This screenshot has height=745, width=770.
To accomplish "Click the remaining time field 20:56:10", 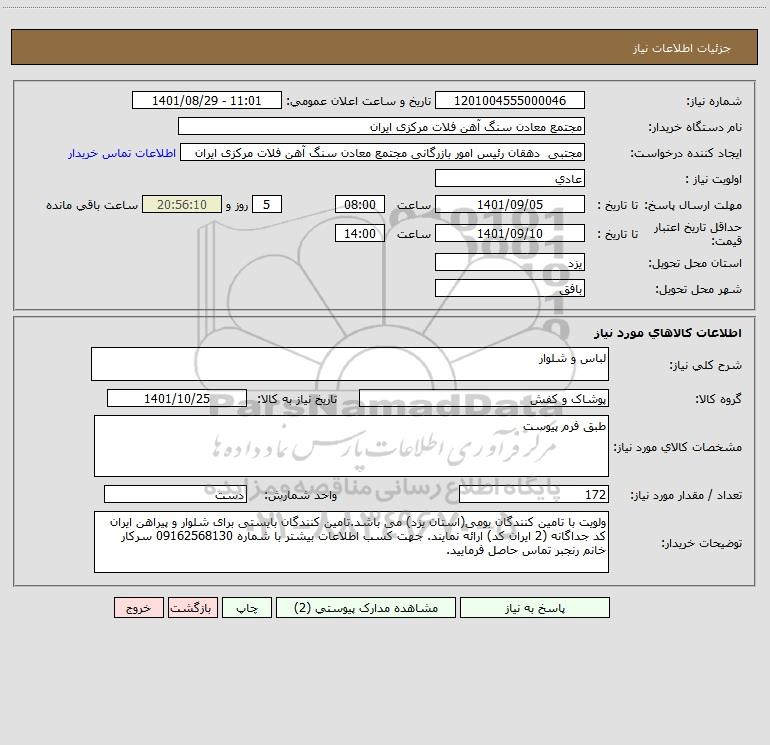I will (x=182, y=204).
